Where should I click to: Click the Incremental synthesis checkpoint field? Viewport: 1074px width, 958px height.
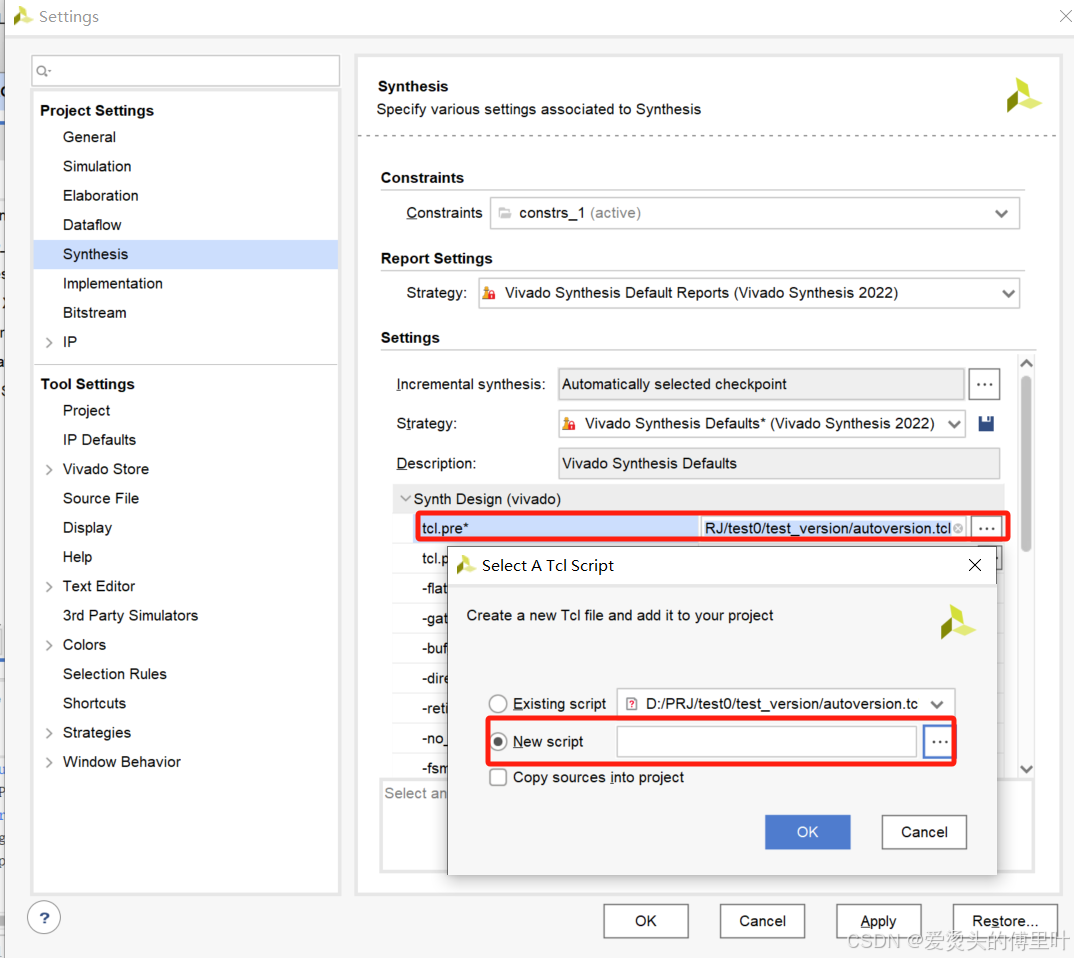click(x=761, y=384)
